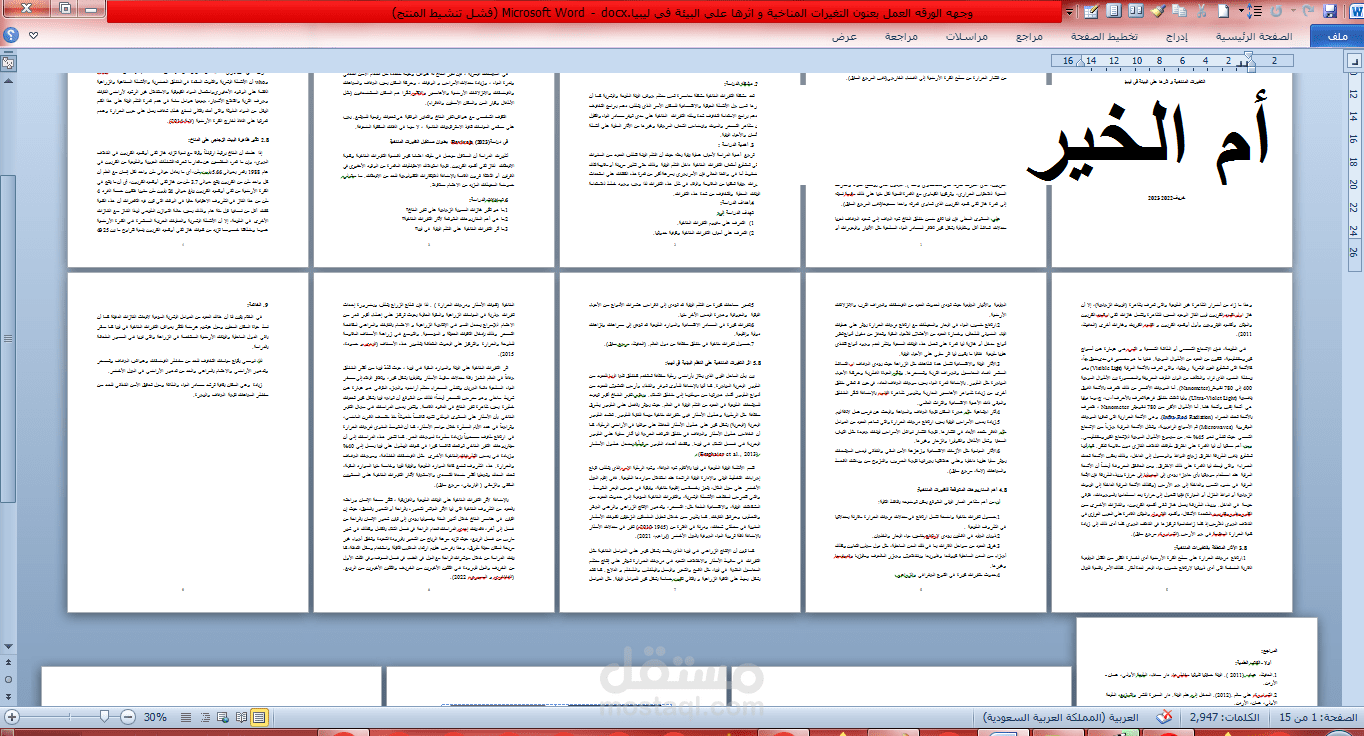The image size is (1364, 736).
Task: Open the عرض (View) tab
Action: 845,36
